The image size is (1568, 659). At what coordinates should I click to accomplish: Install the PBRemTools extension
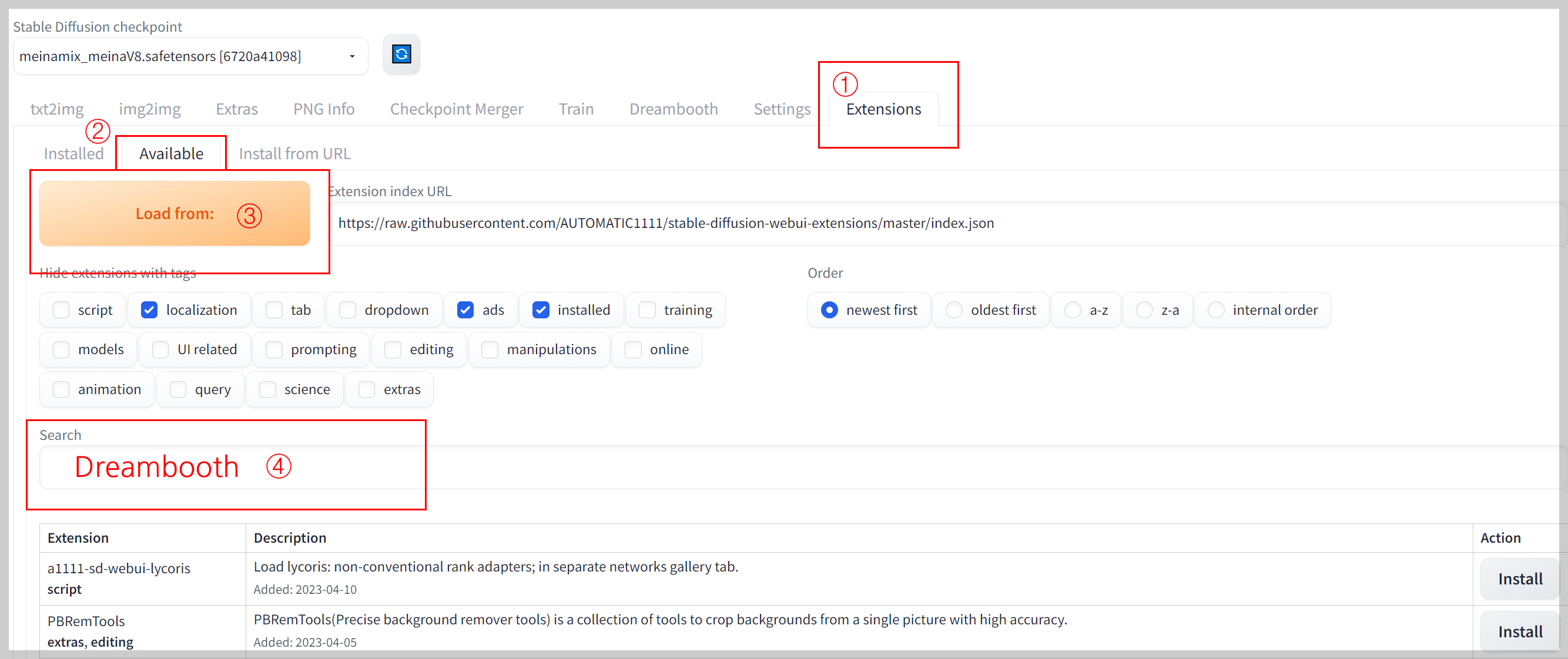coord(1519,631)
